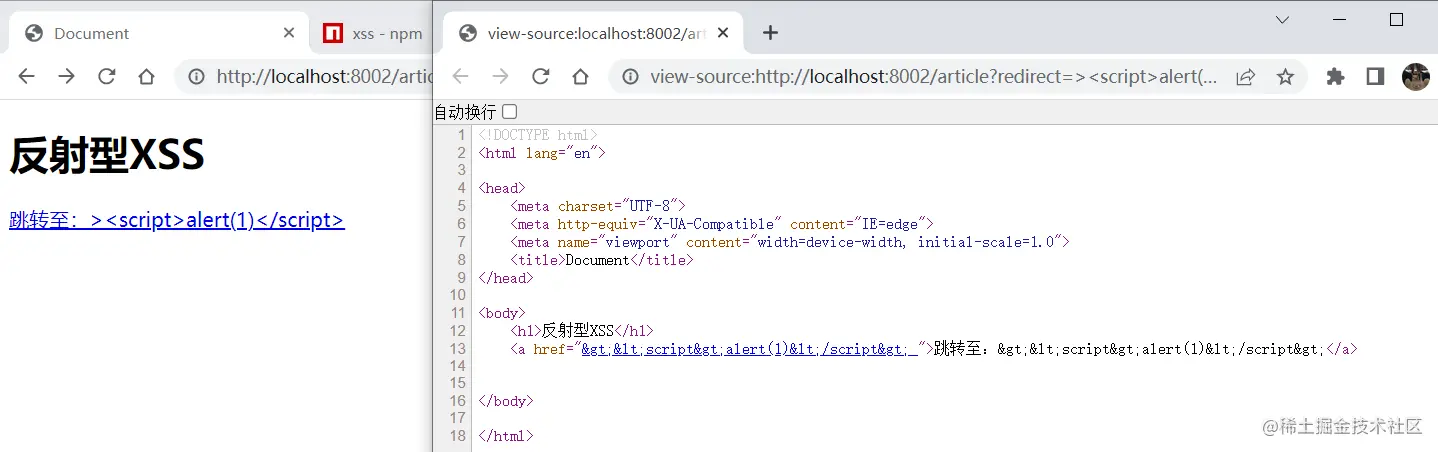This screenshot has width=1438, height=452.
Task: Click the title Document source line
Action: coord(602,260)
